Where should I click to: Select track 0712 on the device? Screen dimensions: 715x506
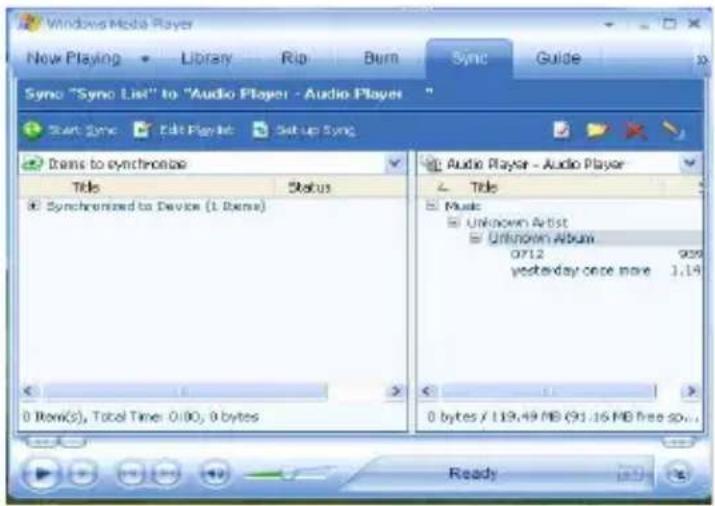point(528,254)
